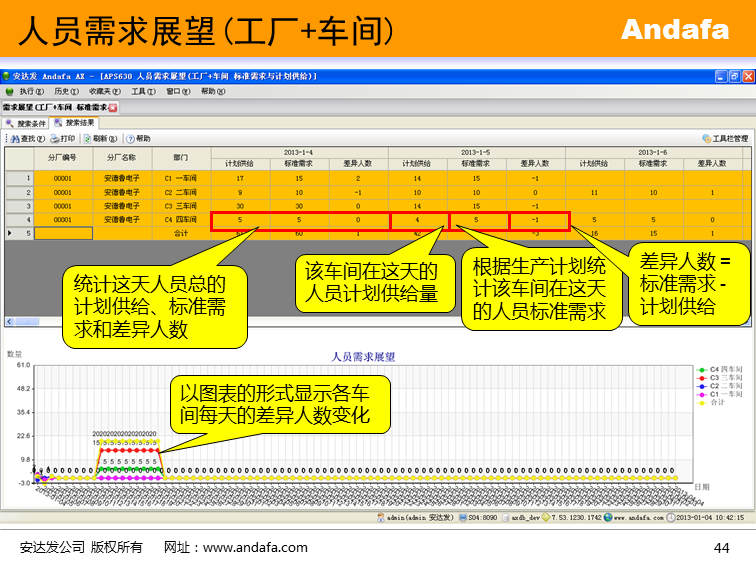
Task: Click the www.andafa.com globe status icon
Action: coord(607,518)
